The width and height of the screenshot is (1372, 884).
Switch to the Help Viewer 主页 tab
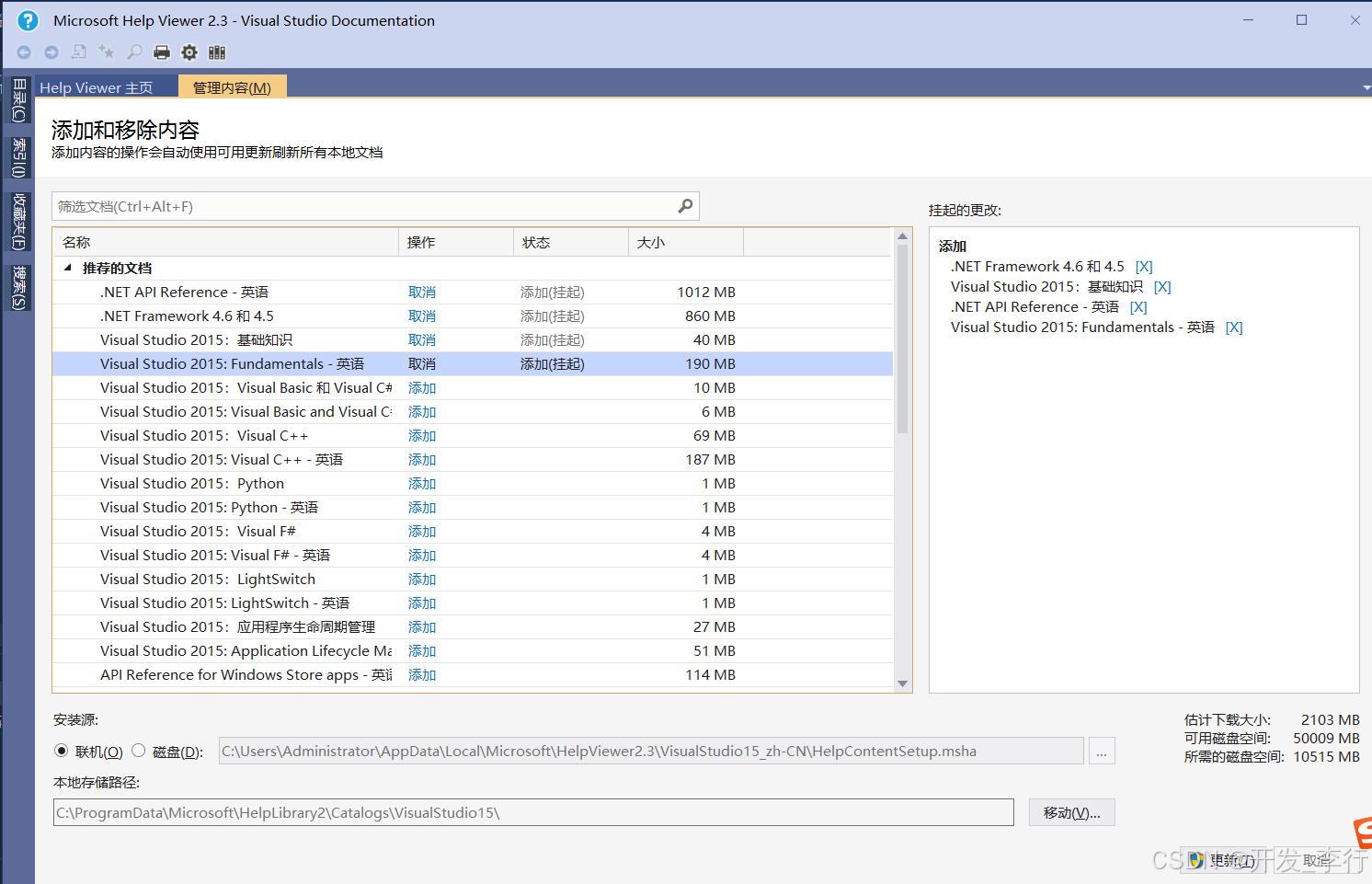[97, 87]
